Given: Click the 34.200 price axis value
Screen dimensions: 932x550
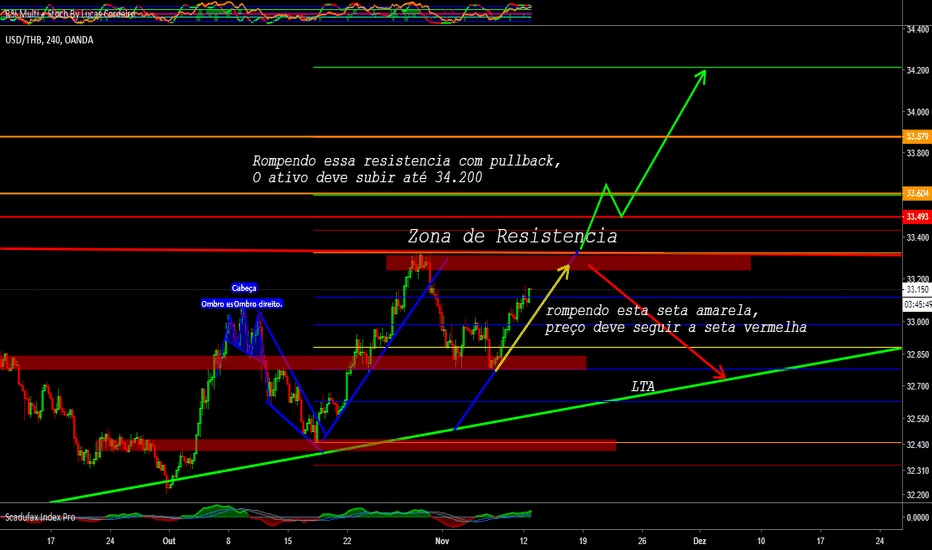Looking at the screenshot, I should pos(918,71).
